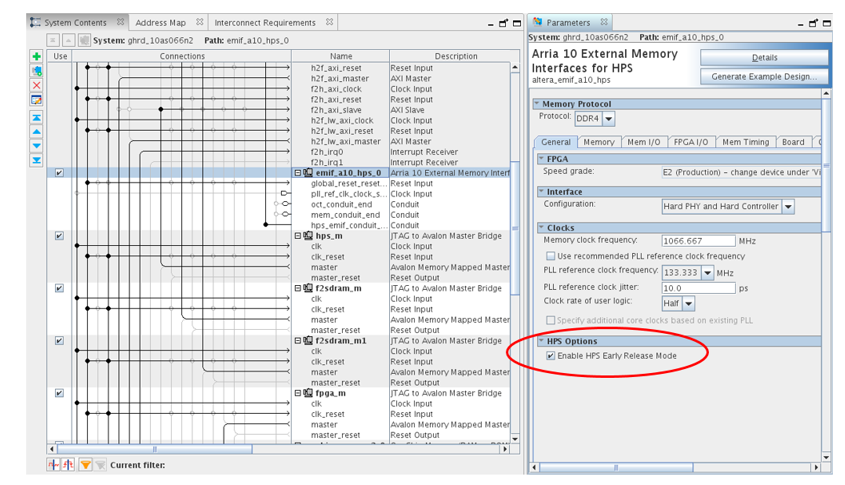Open the Board tab
The image size is (845, 485).
click(793, 142)
